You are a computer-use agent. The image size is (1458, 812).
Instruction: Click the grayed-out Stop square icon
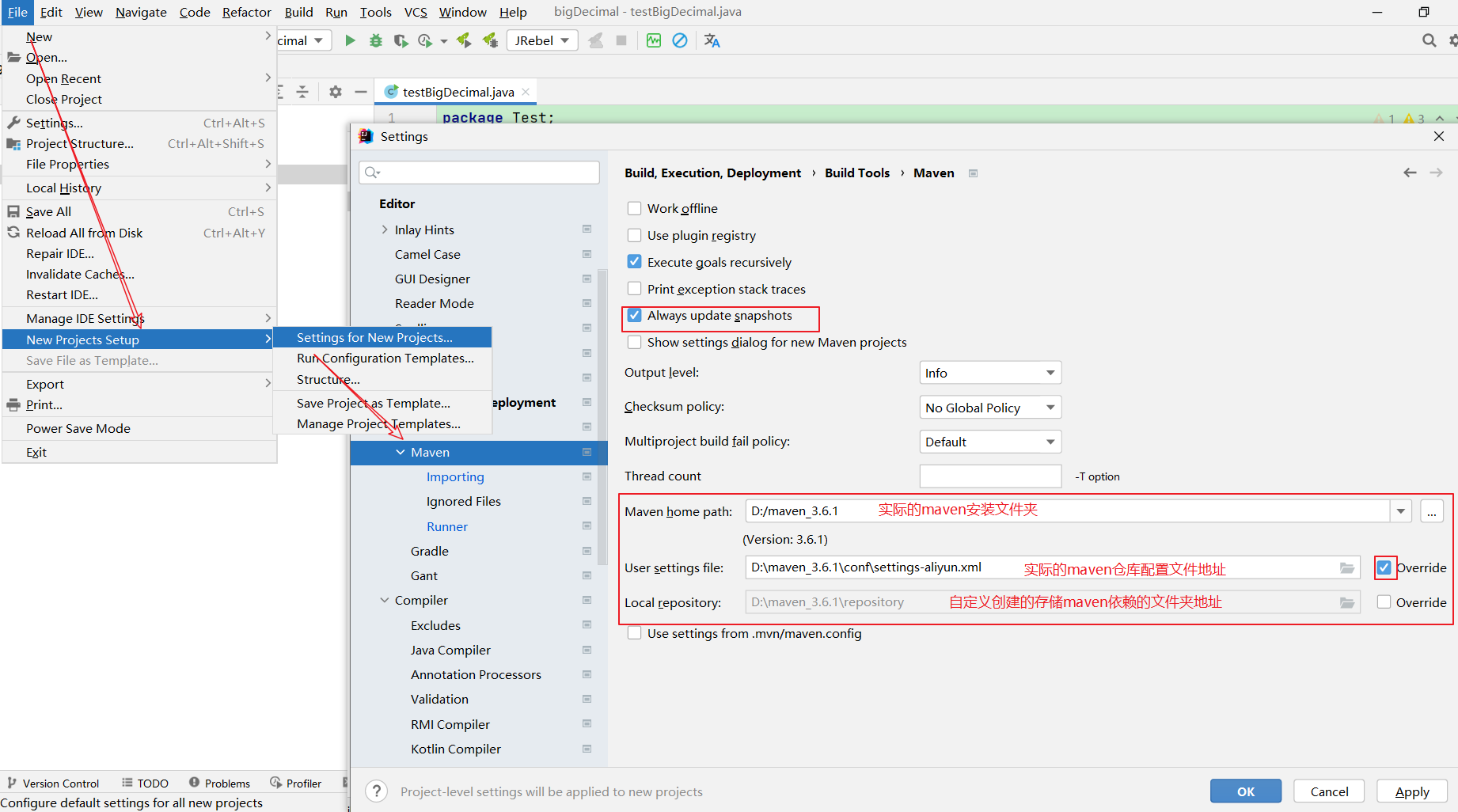click(621, 40)
